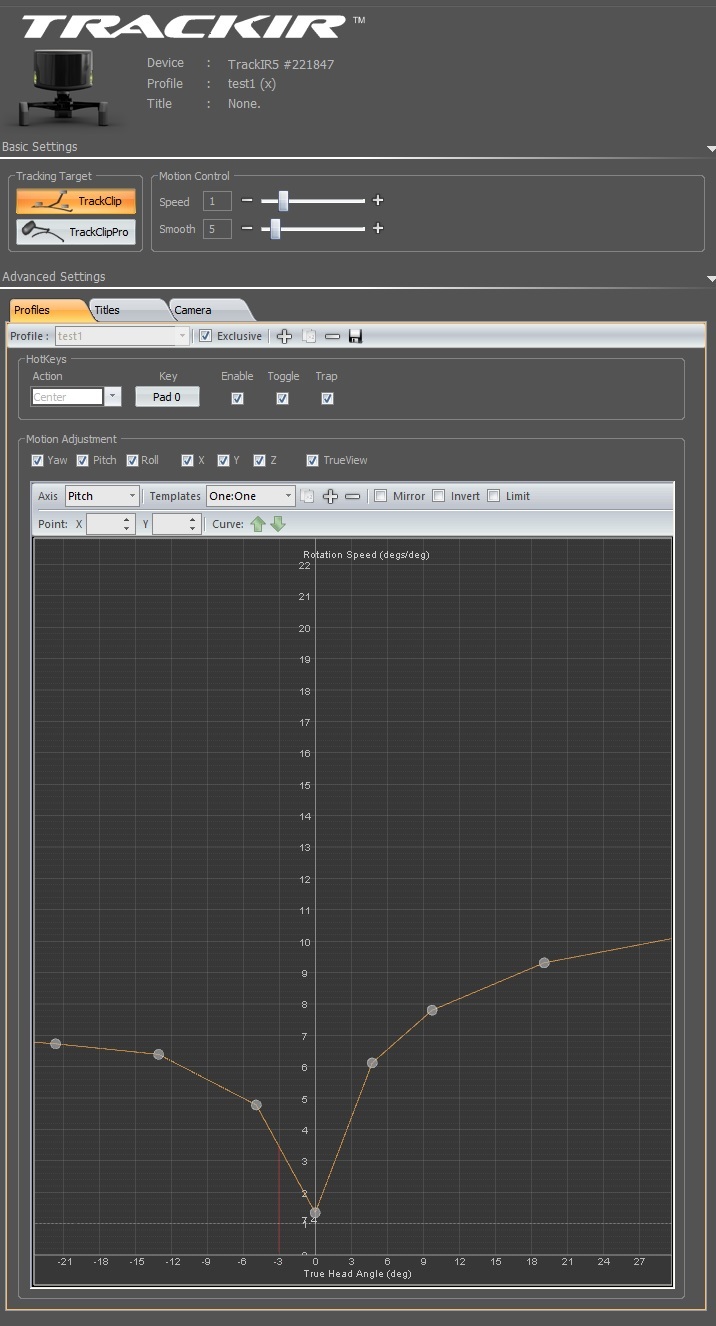Click the Point X value field
Image resolution: width=716 pixels, height=1326 pixels.
pos(110,524)
